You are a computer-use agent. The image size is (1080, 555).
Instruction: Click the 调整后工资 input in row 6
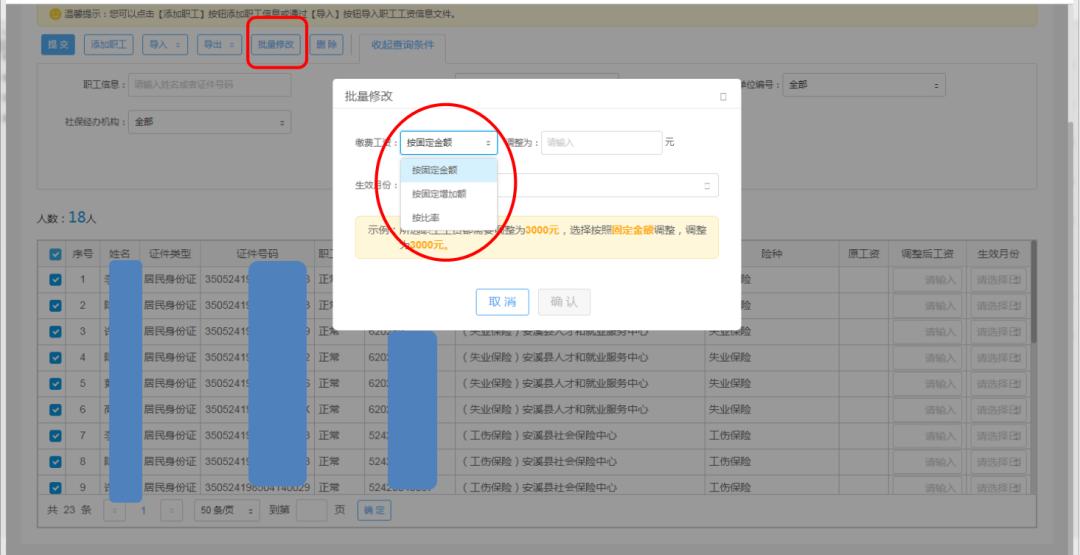927,410
